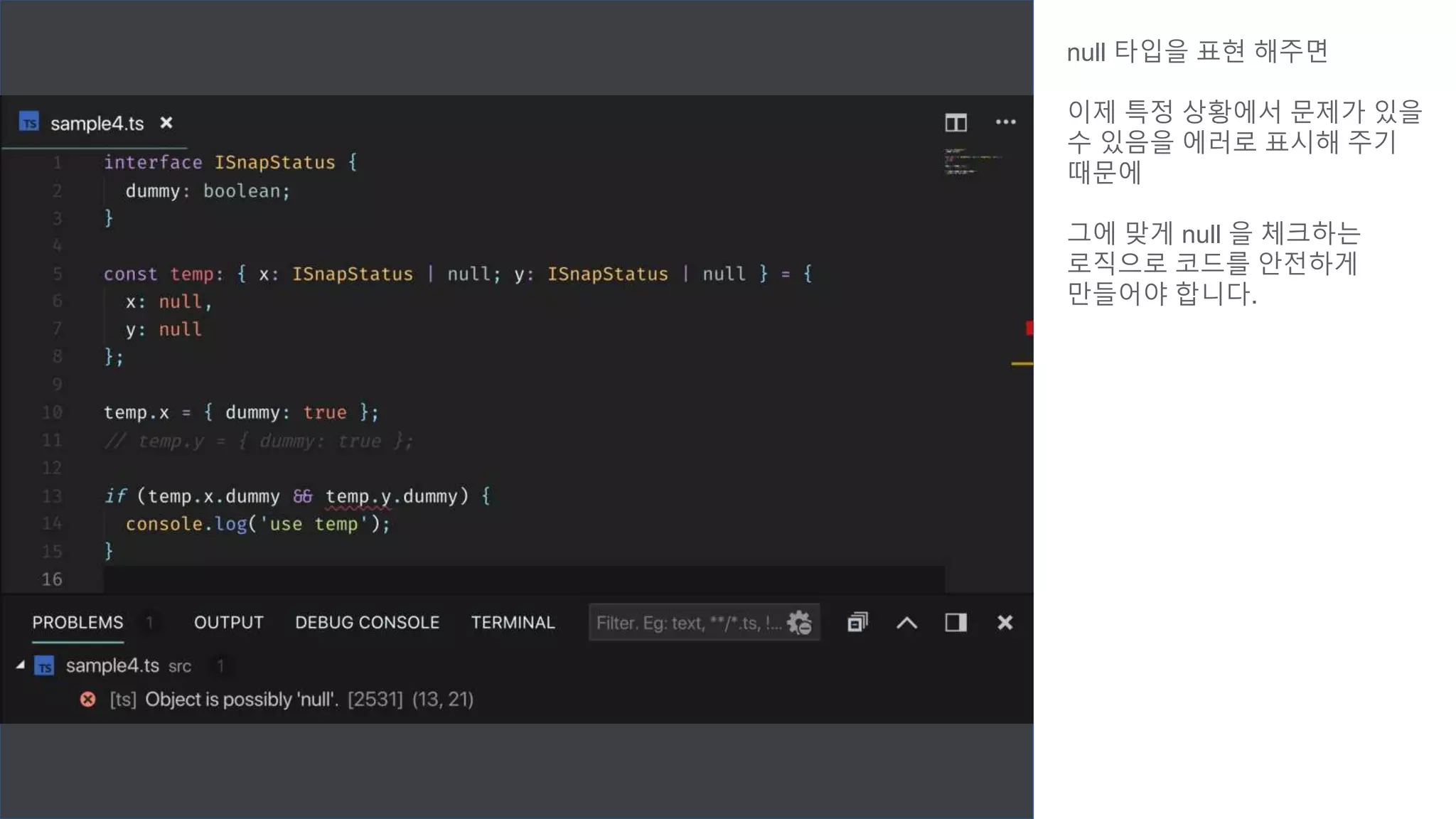Open the "Object is possibly 'null'" error
The image size is (1456, 819).
291,700
